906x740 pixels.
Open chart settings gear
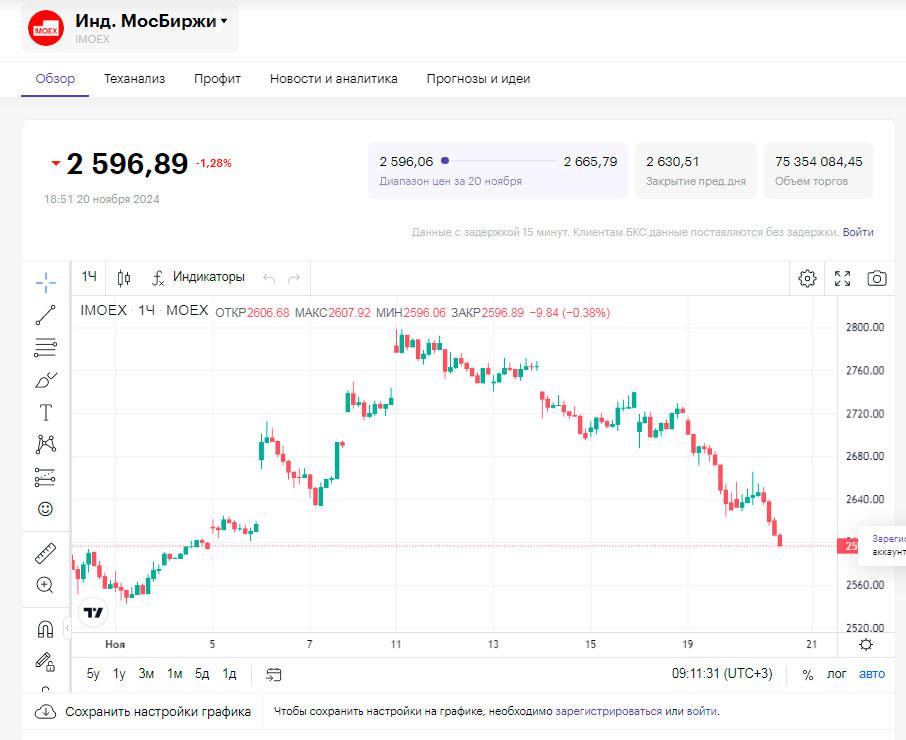coord(807,278)
